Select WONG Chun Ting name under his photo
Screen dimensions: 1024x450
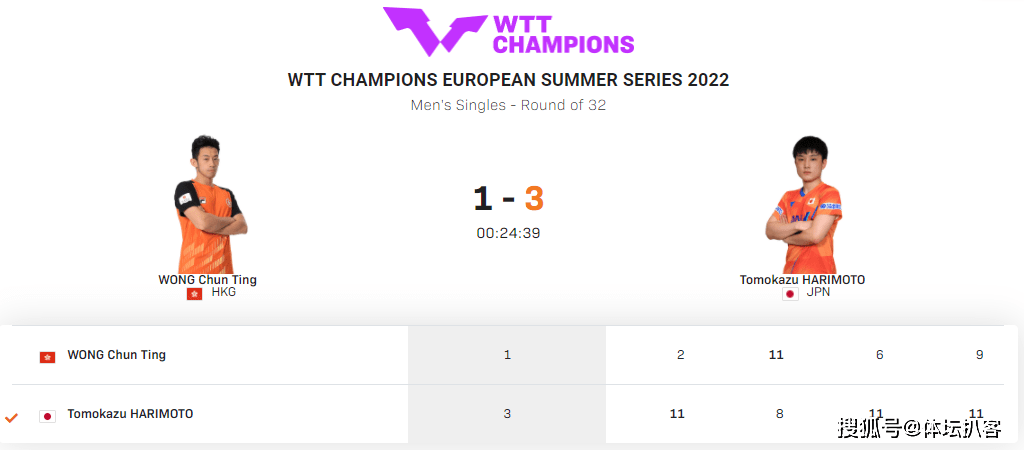click(208, 280)
